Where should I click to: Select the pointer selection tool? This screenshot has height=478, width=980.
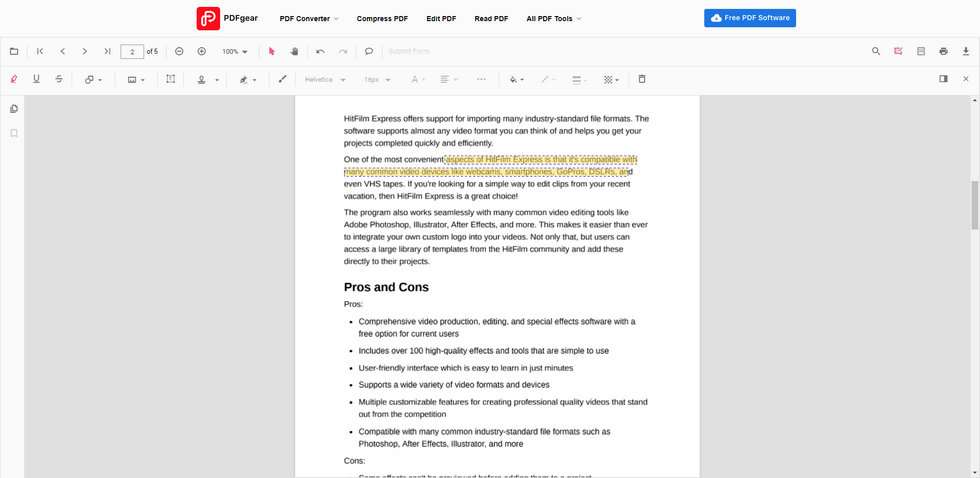click(272, 51)
